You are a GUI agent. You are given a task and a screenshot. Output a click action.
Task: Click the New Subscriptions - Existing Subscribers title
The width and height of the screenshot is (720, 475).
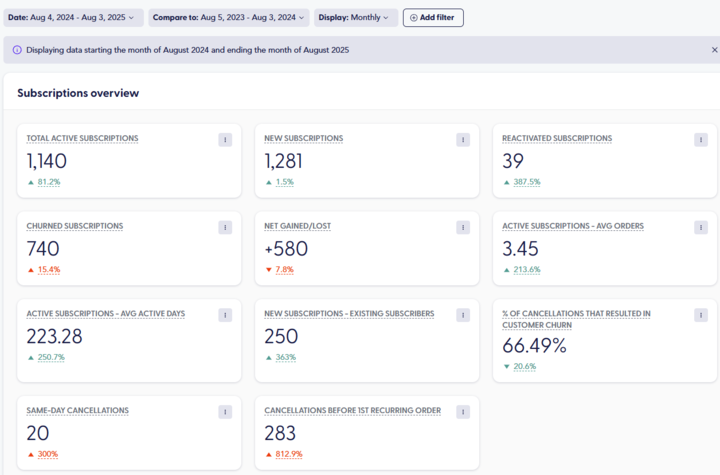349,314
